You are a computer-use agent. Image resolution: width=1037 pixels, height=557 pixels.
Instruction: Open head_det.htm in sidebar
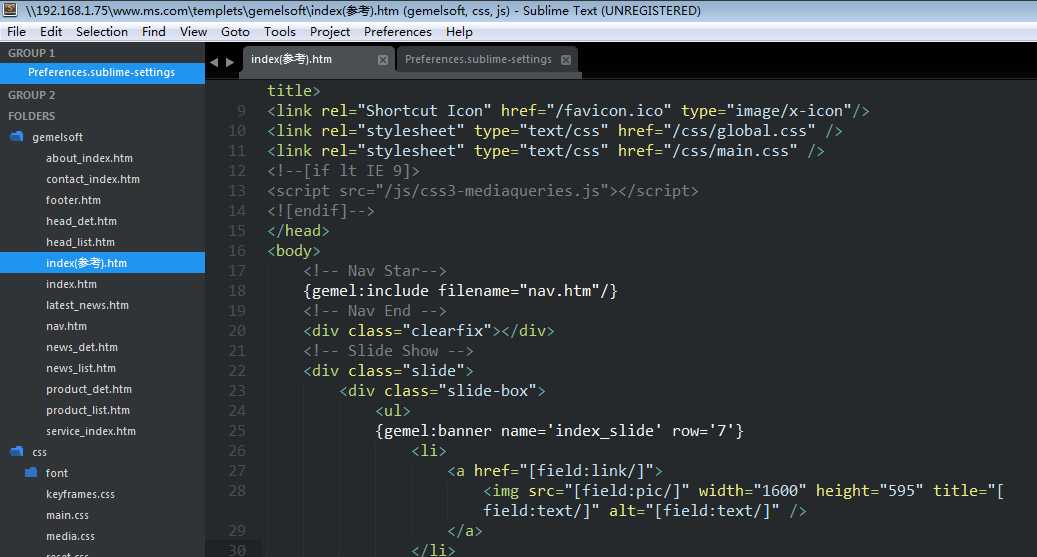pos(81,221)
